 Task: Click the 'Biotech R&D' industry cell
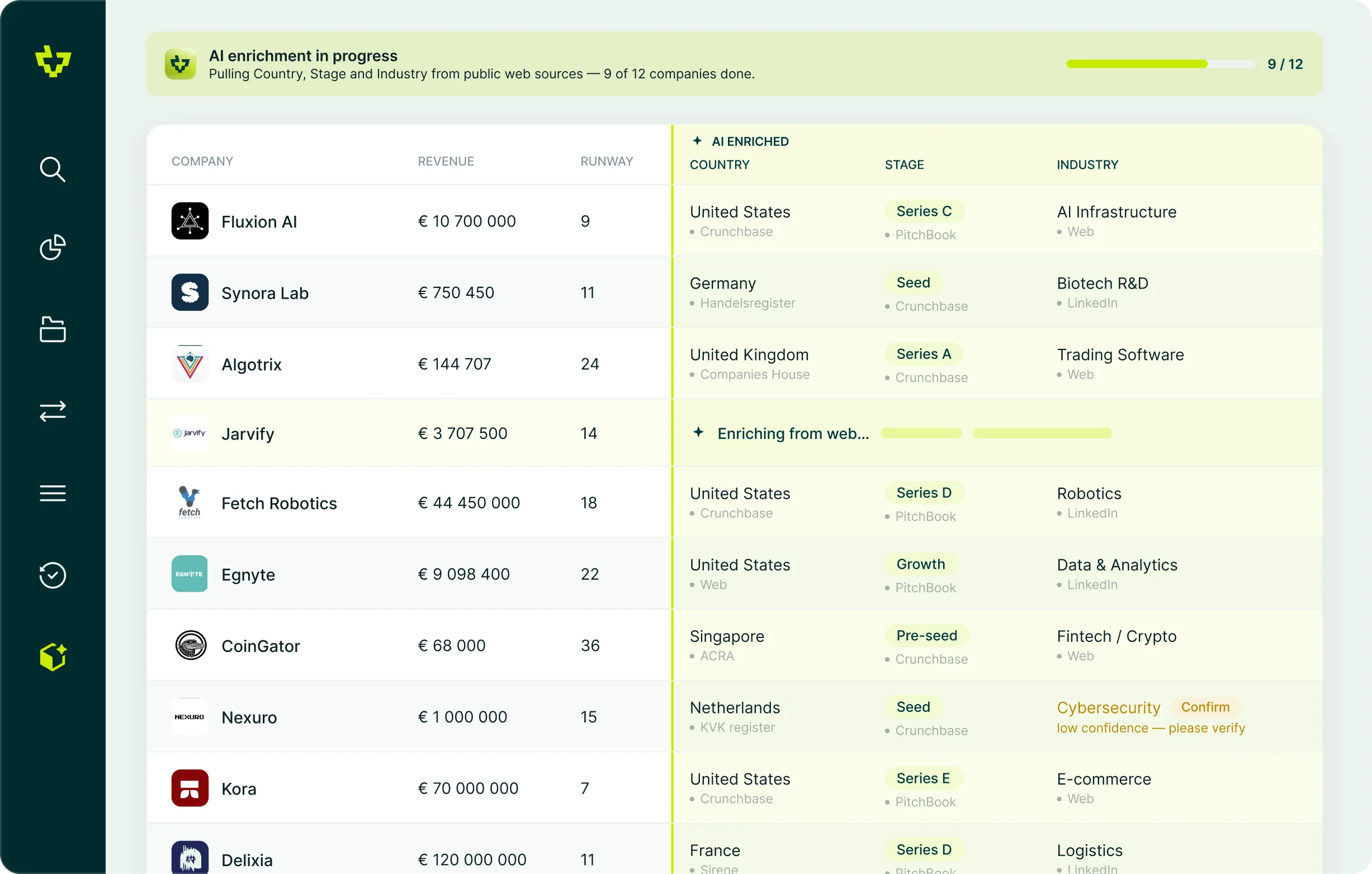click(x=1103, y=283)
